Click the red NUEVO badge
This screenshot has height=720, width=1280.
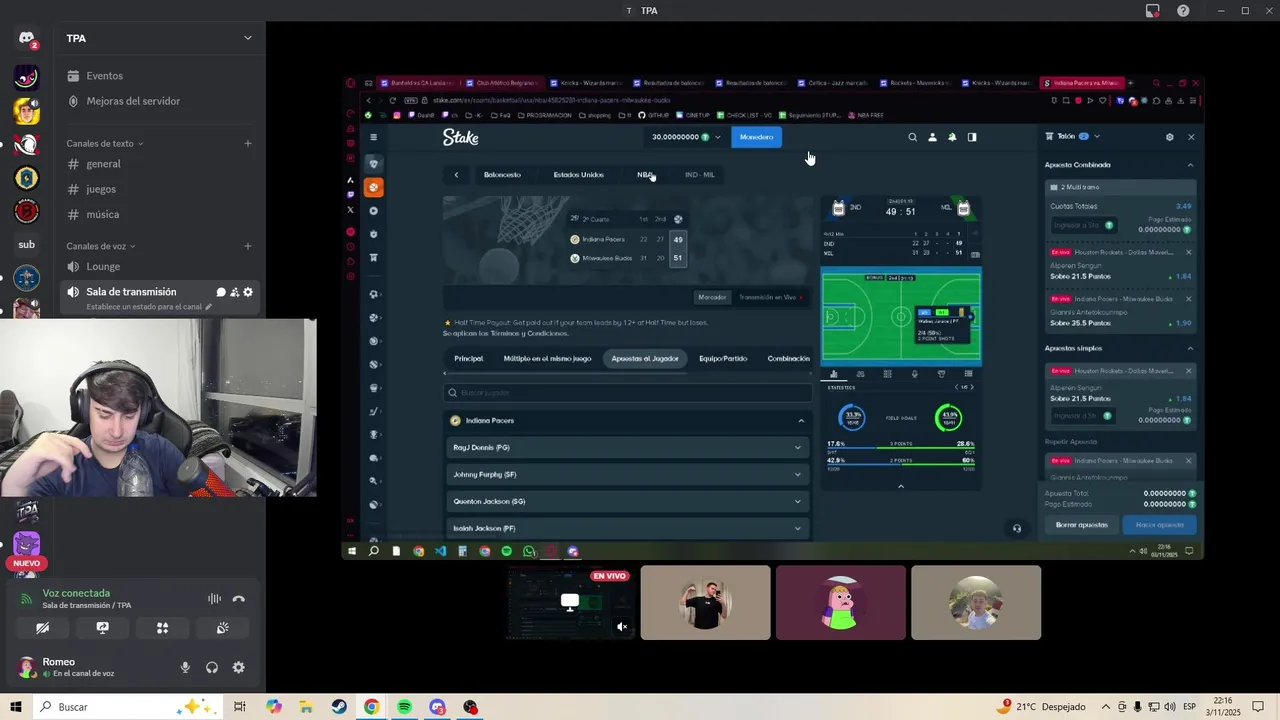27,563
